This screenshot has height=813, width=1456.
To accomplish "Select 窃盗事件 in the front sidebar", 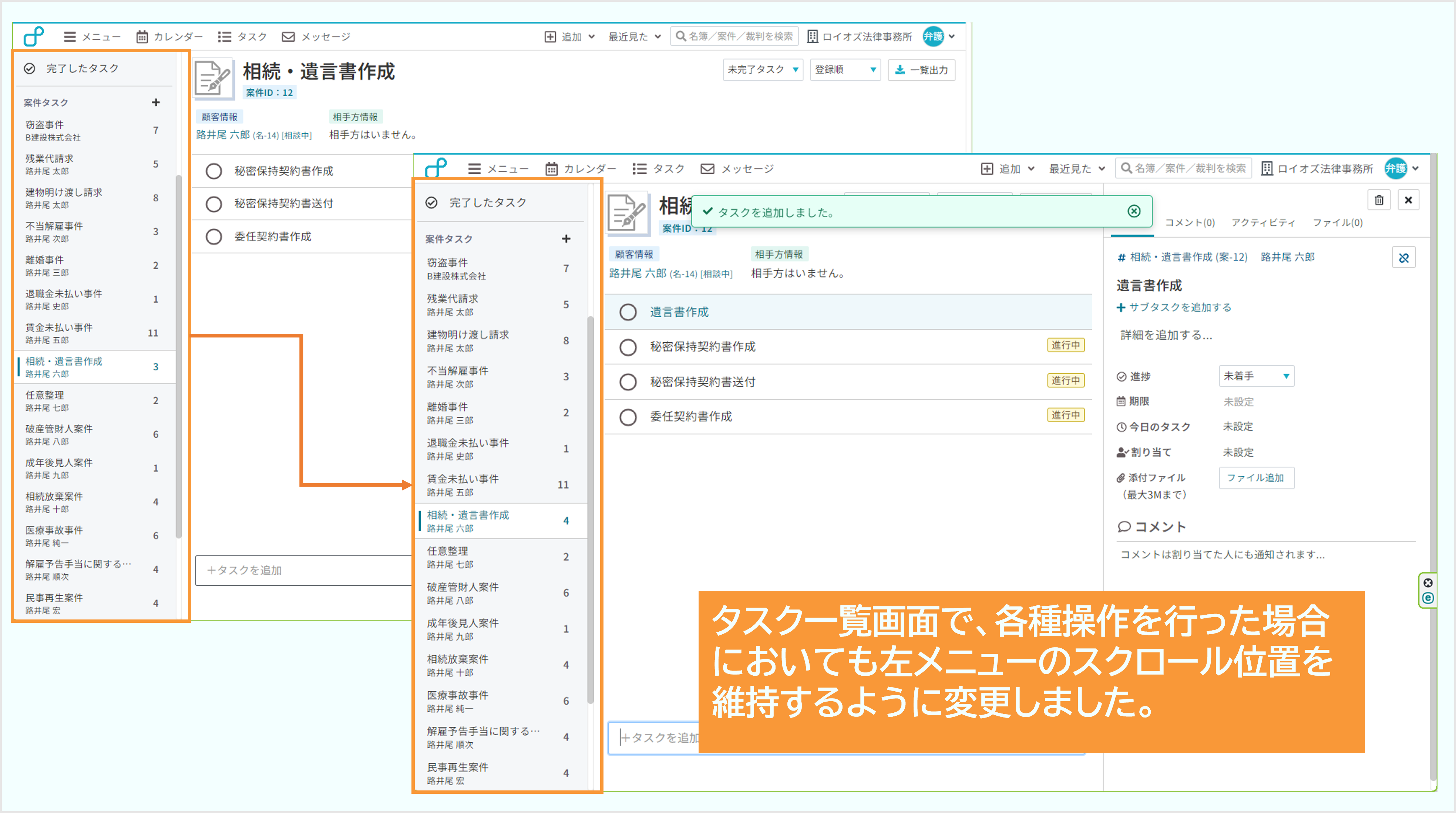I will point(500,269).
